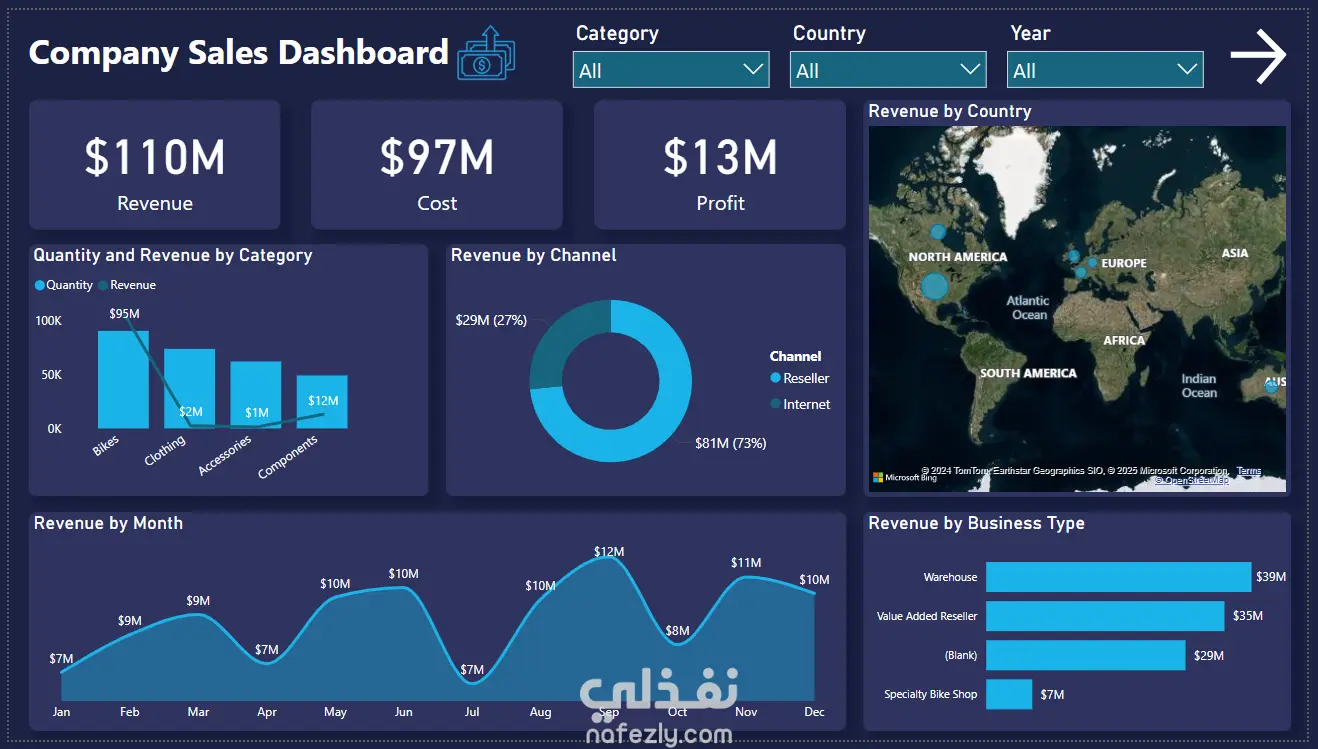
Task: Open the Category dropdown filter
Action: 671,70
